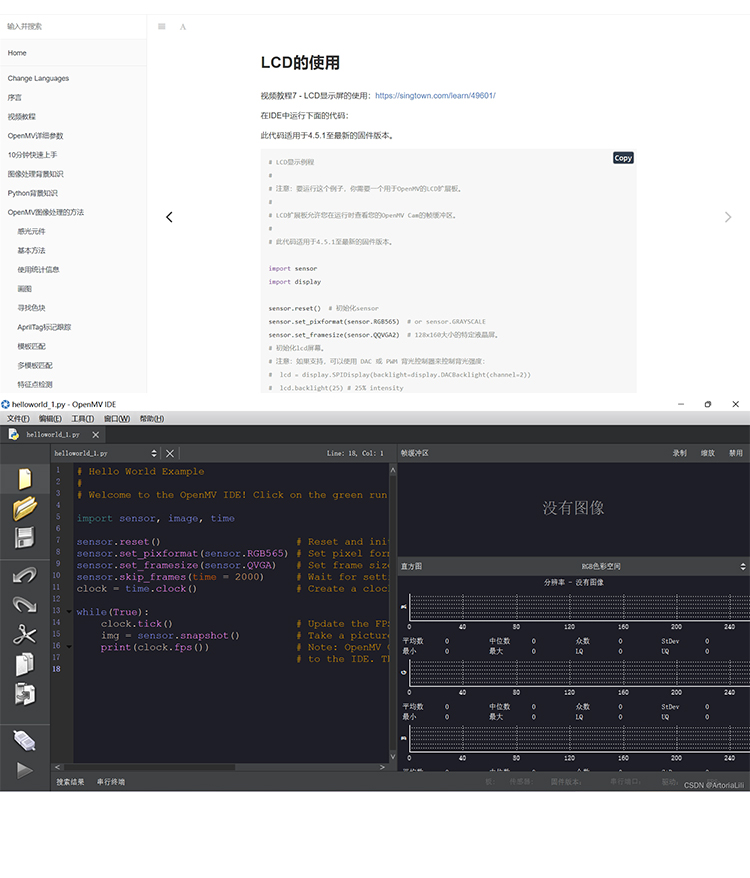Click the red channel icon beside first histogram
750x878 pixels.
pyautogui.click(x=403, y=606)
